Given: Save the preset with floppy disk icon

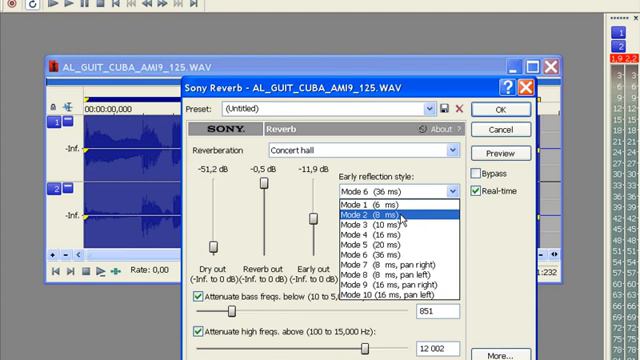Looking at the screenshot, I should coord(444,109).
